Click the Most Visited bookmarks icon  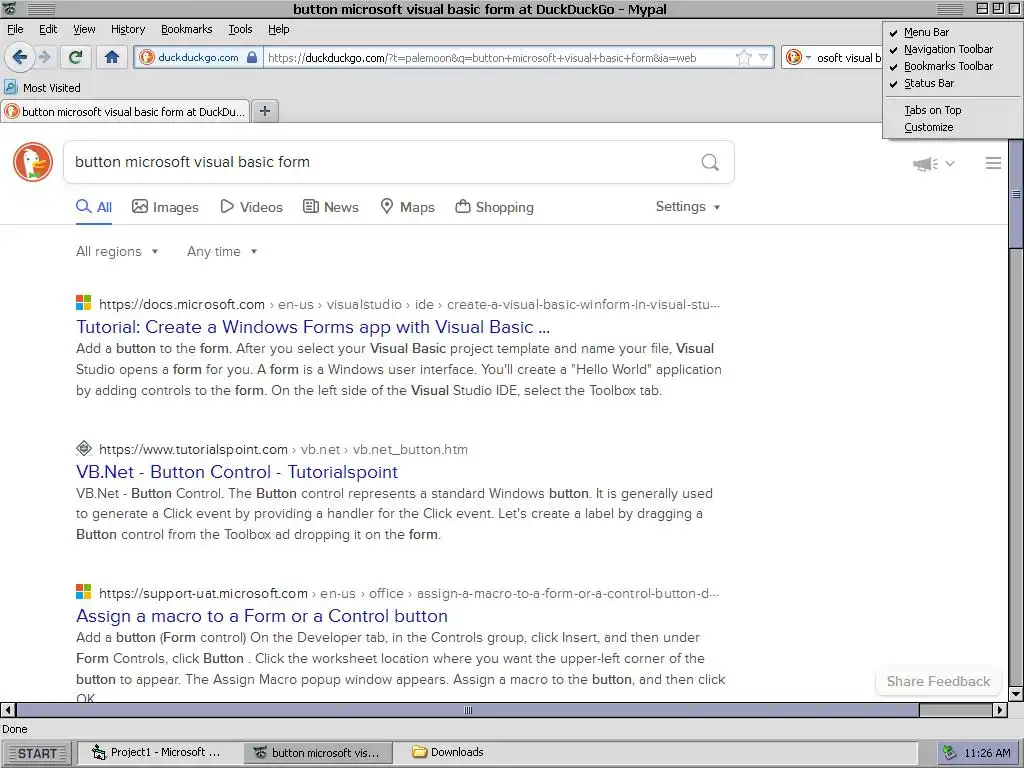(x=10, y=87)
